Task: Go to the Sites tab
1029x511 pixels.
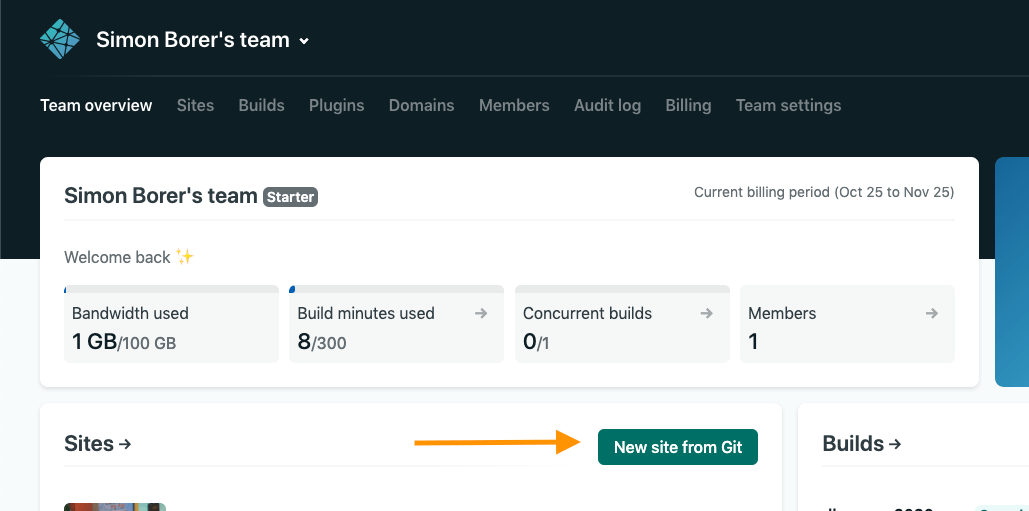Action: (x=195, y=105)
